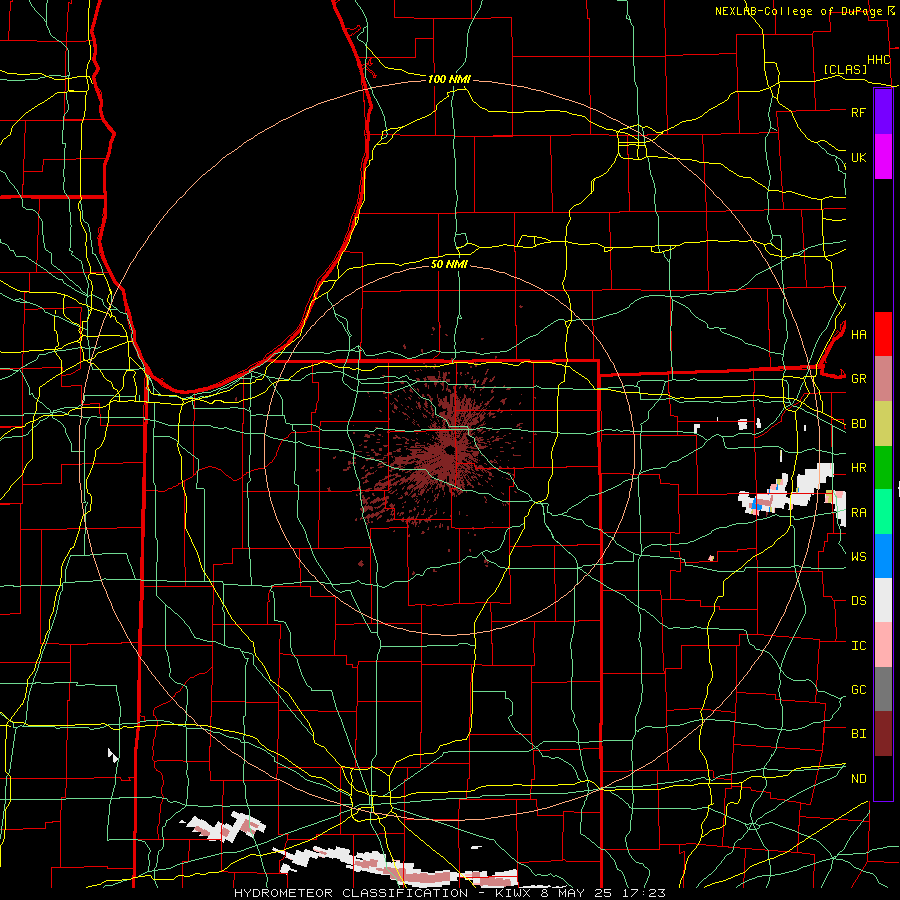Viewport: 900px width, 900px height.
Task: Click the RF legend label
Action: (858, 112)
